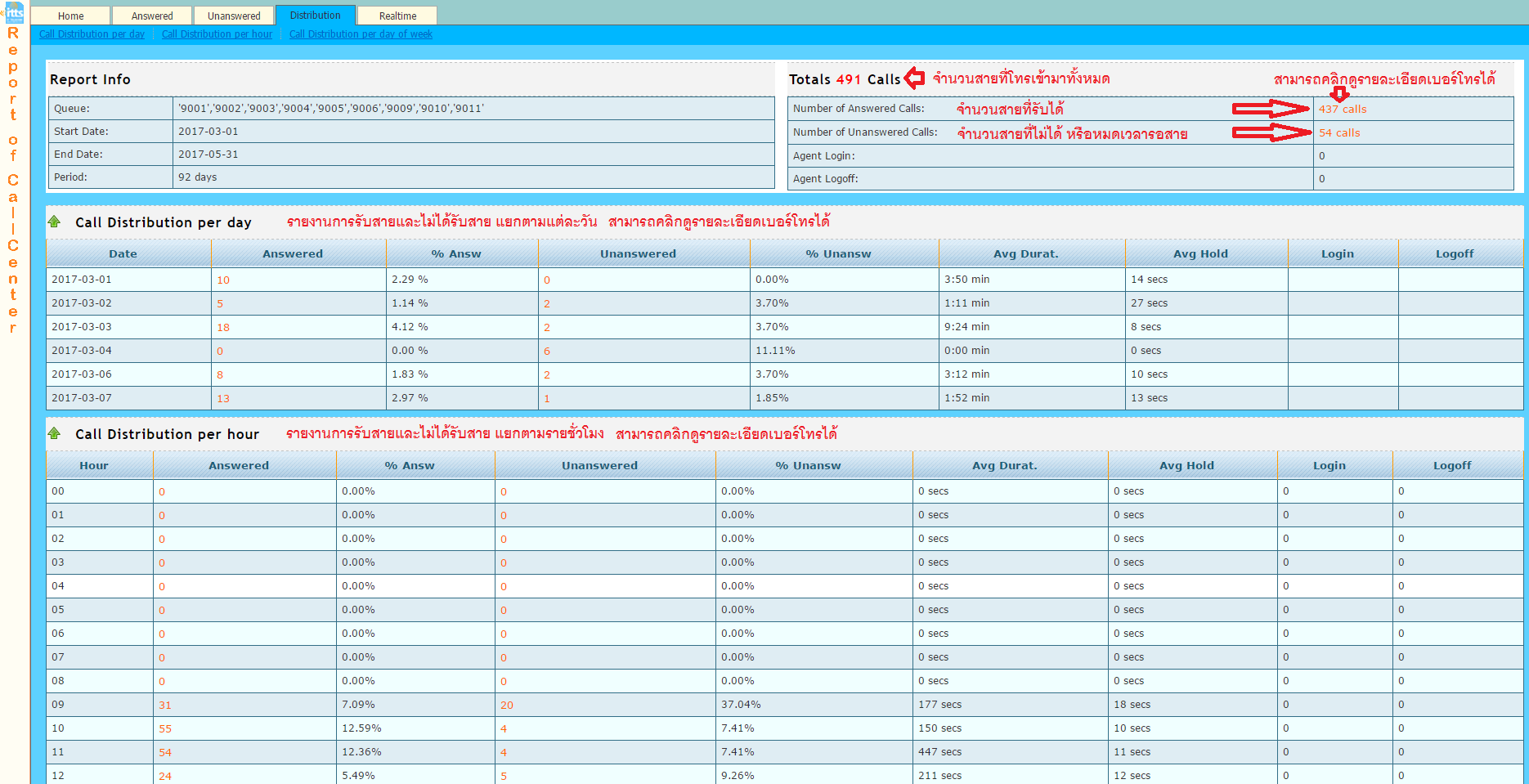Click the Totals 491 Calls heading

845,79
